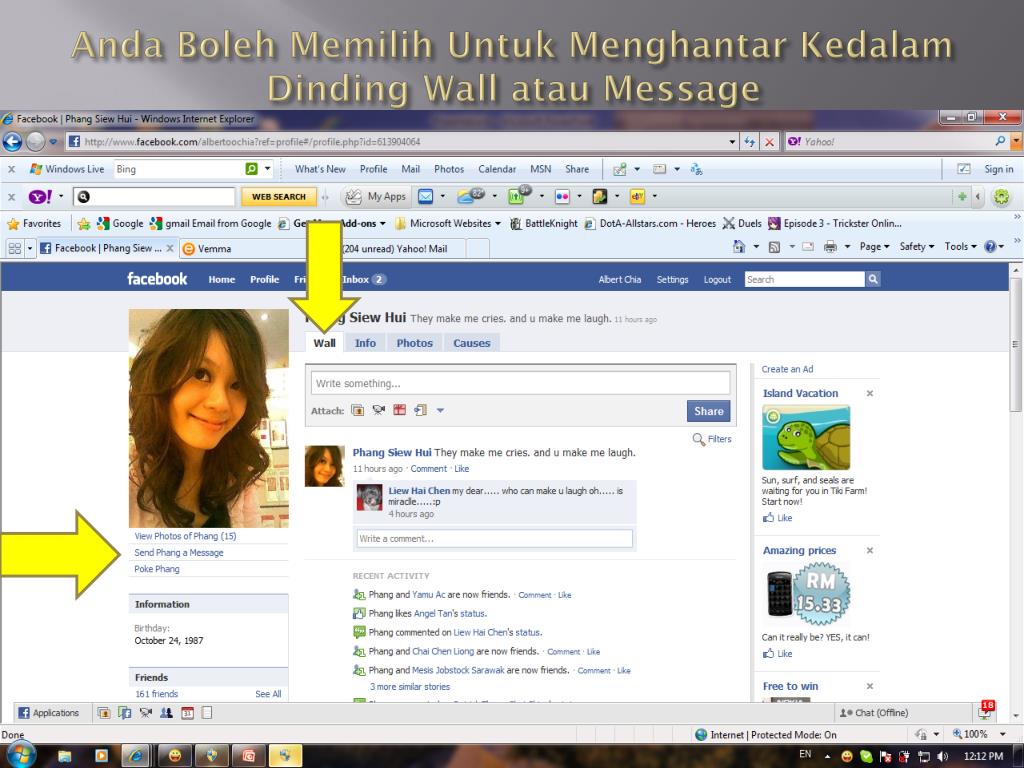Open Settings in Facebook header
Viewport: 1024px width, 768px height.
pyautogui.click(x=672, y=280)
